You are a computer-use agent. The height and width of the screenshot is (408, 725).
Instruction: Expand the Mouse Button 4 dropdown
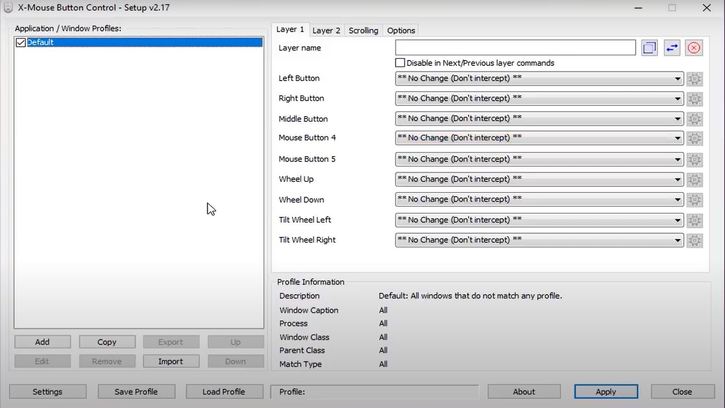[x=539, y=138]
